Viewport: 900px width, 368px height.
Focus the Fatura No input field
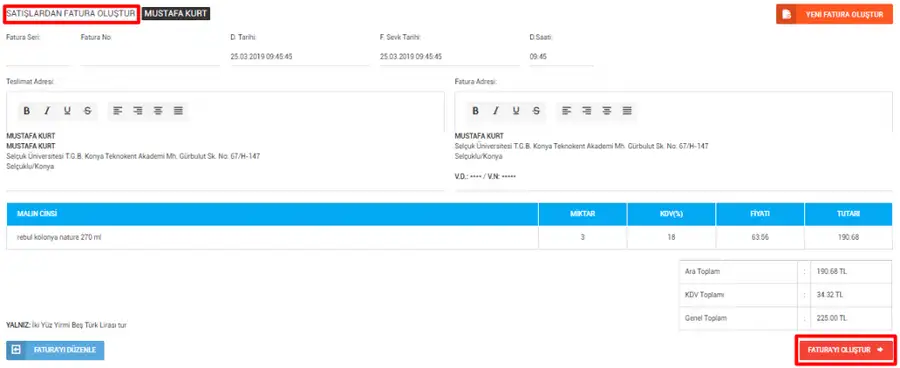coord(150,57)
